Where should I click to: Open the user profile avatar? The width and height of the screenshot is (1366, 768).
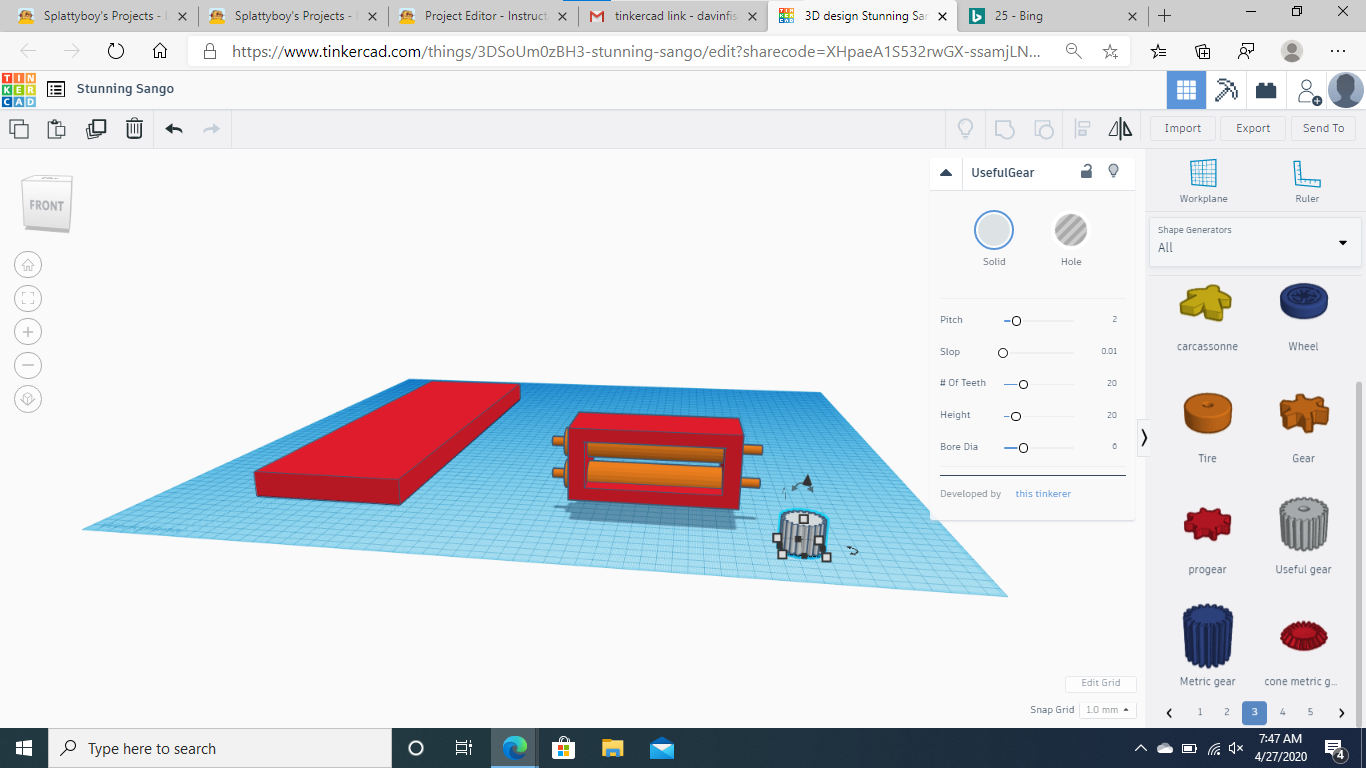click(x=1345, y=90)
